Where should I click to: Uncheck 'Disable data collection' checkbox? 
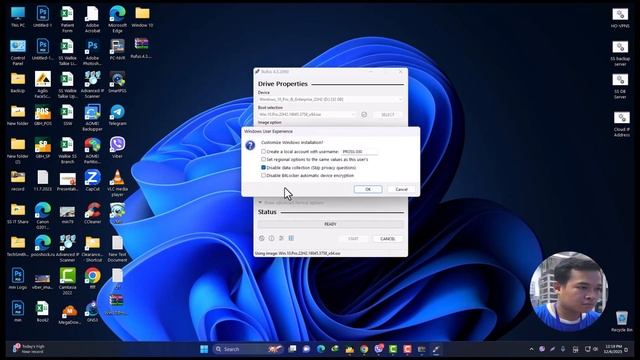pyautogui.click(x=263, y=167)
